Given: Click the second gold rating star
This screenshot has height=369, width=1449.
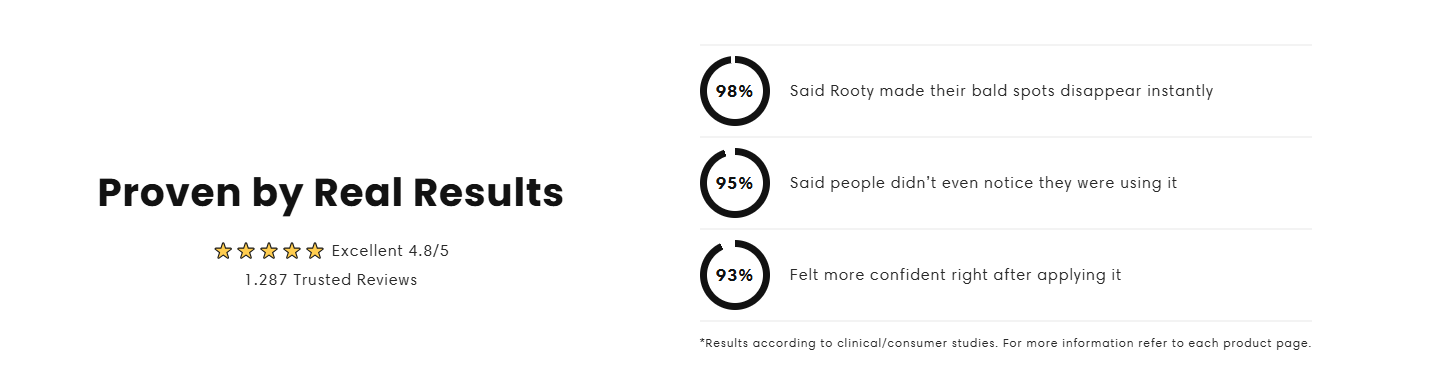Looking at the screenshot, I should pos(246,251).
